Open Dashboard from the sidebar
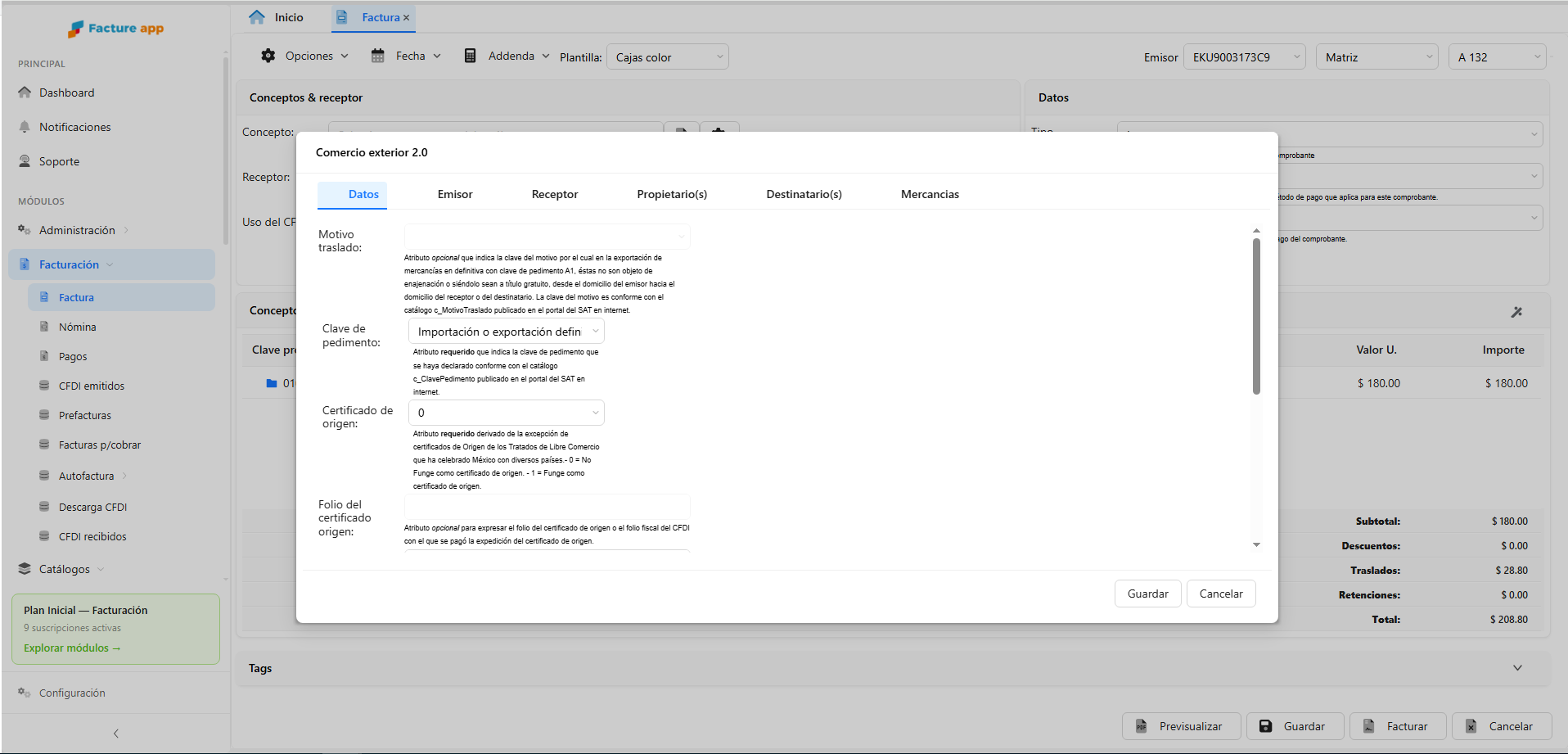The image size is (1568, 754). [x=113, y=93]
